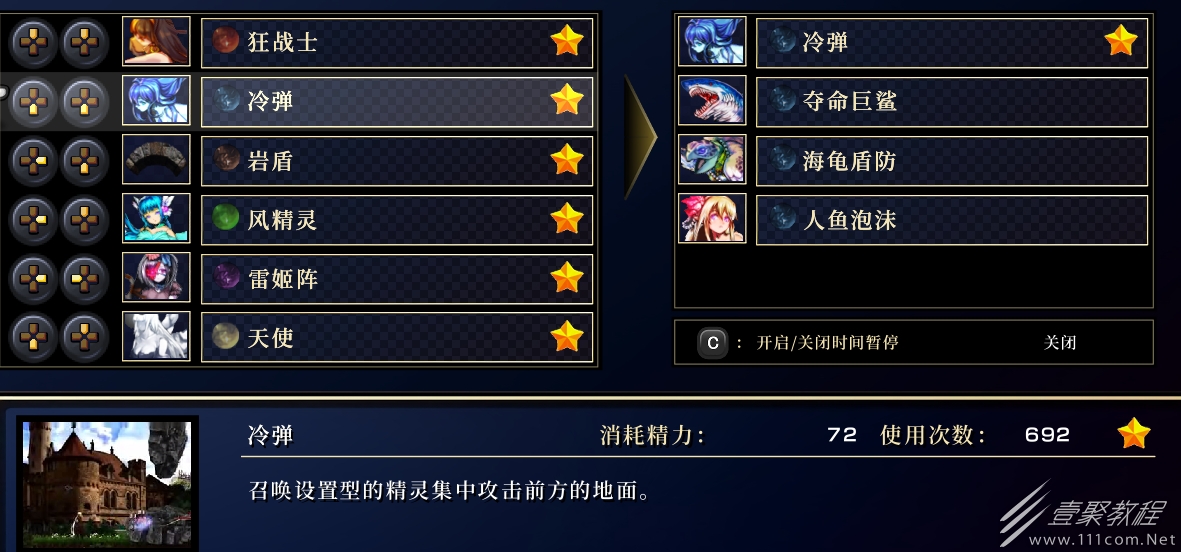Select the 天使 skill entry
Viewport: 1181px width, 552px height.
[x=397, y=337]
